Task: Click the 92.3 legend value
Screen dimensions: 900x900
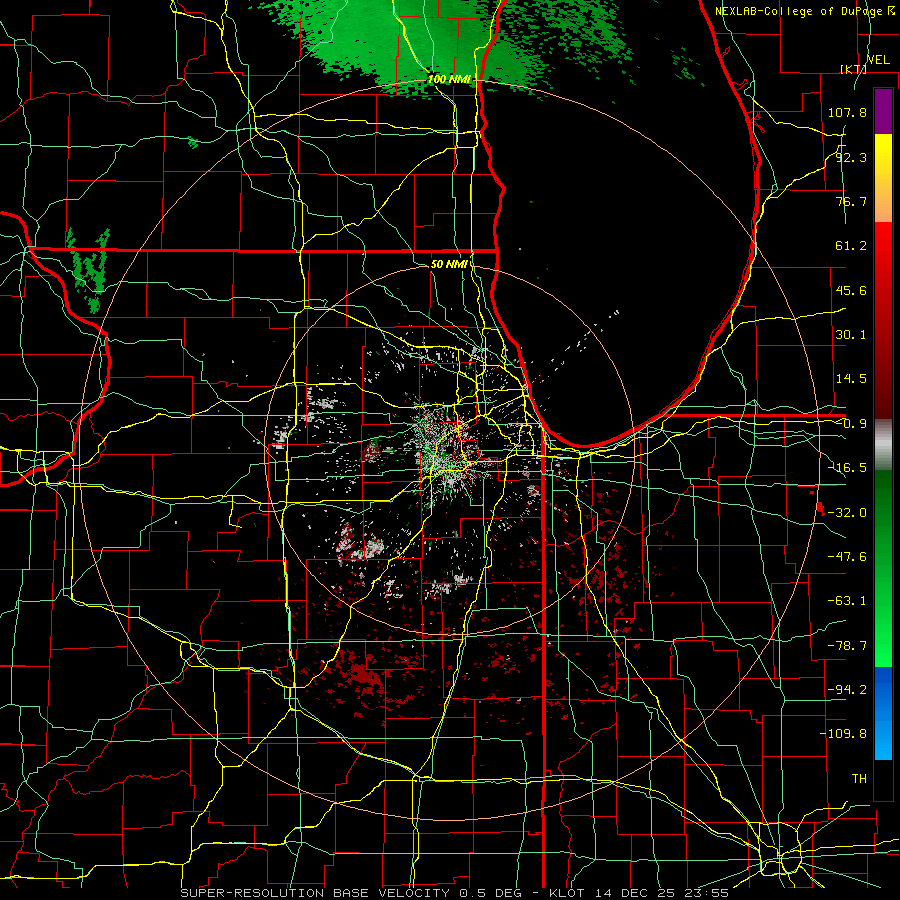Action: 851,157
